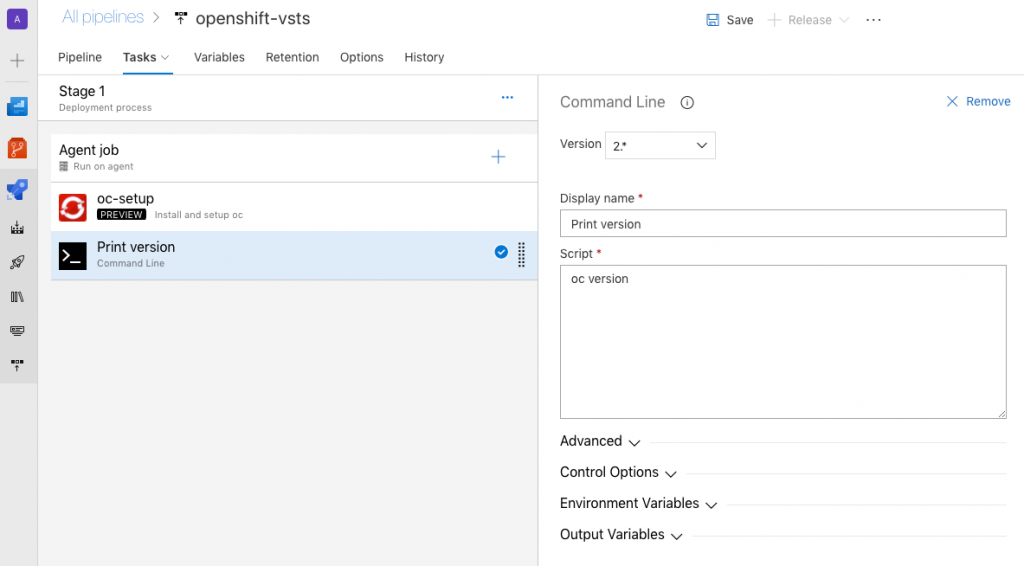Click the Azure Boards icon in sidebar
The width and height of the screenshot is (1024, 566).
pos(18,106)
